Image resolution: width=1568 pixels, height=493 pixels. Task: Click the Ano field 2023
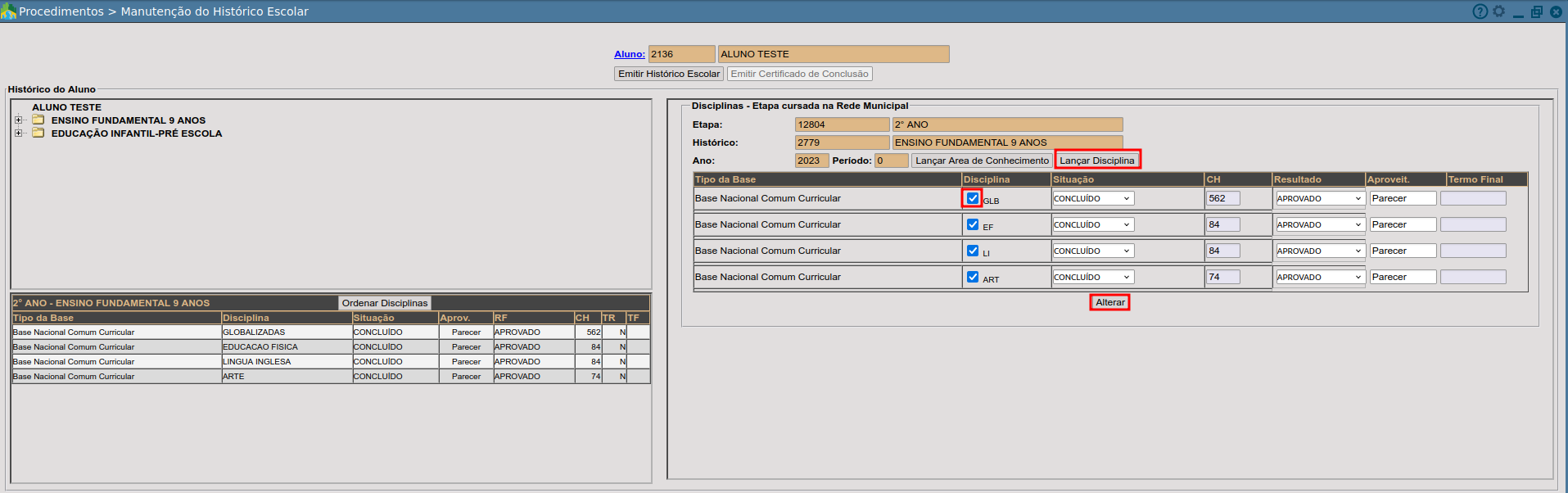tap(811, 161)
